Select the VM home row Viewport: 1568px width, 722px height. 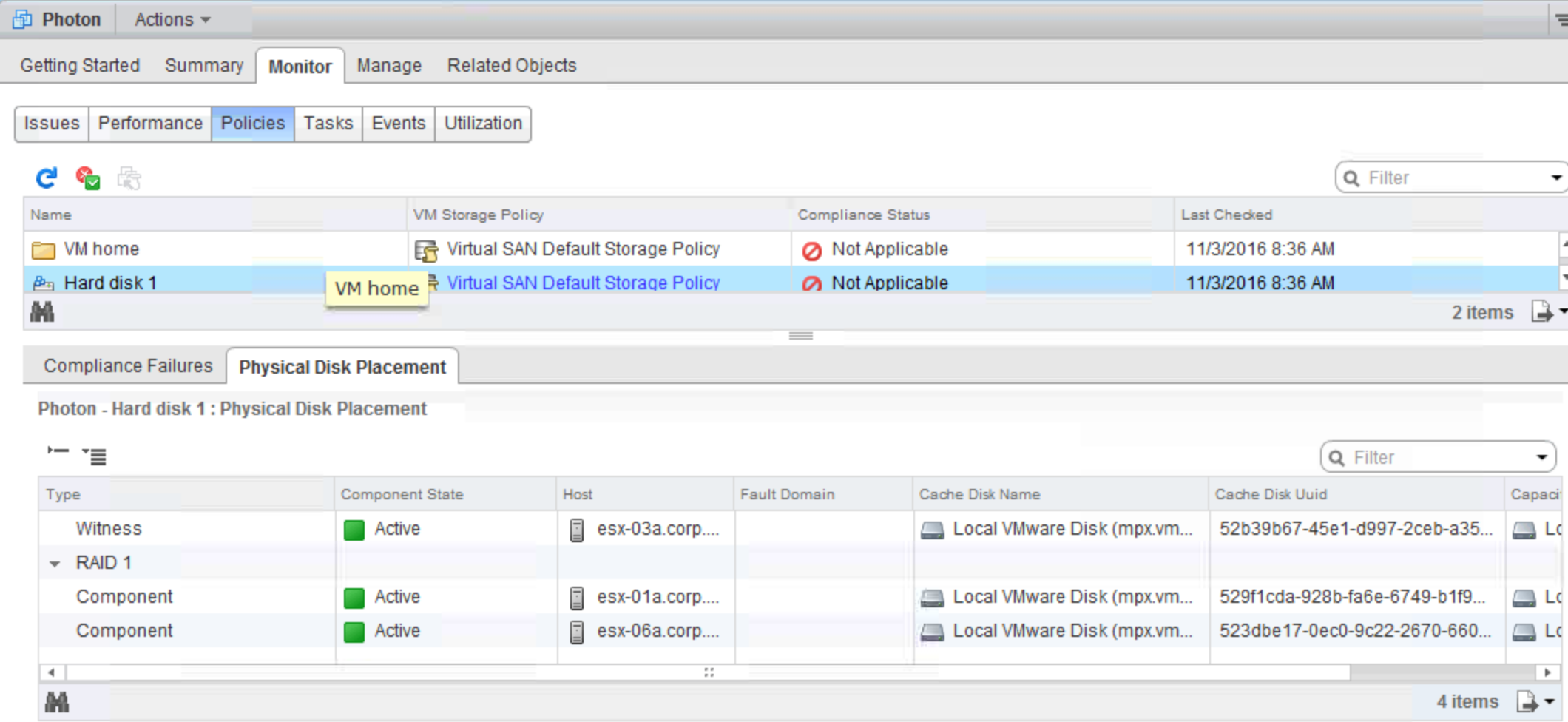pos(102,249)
